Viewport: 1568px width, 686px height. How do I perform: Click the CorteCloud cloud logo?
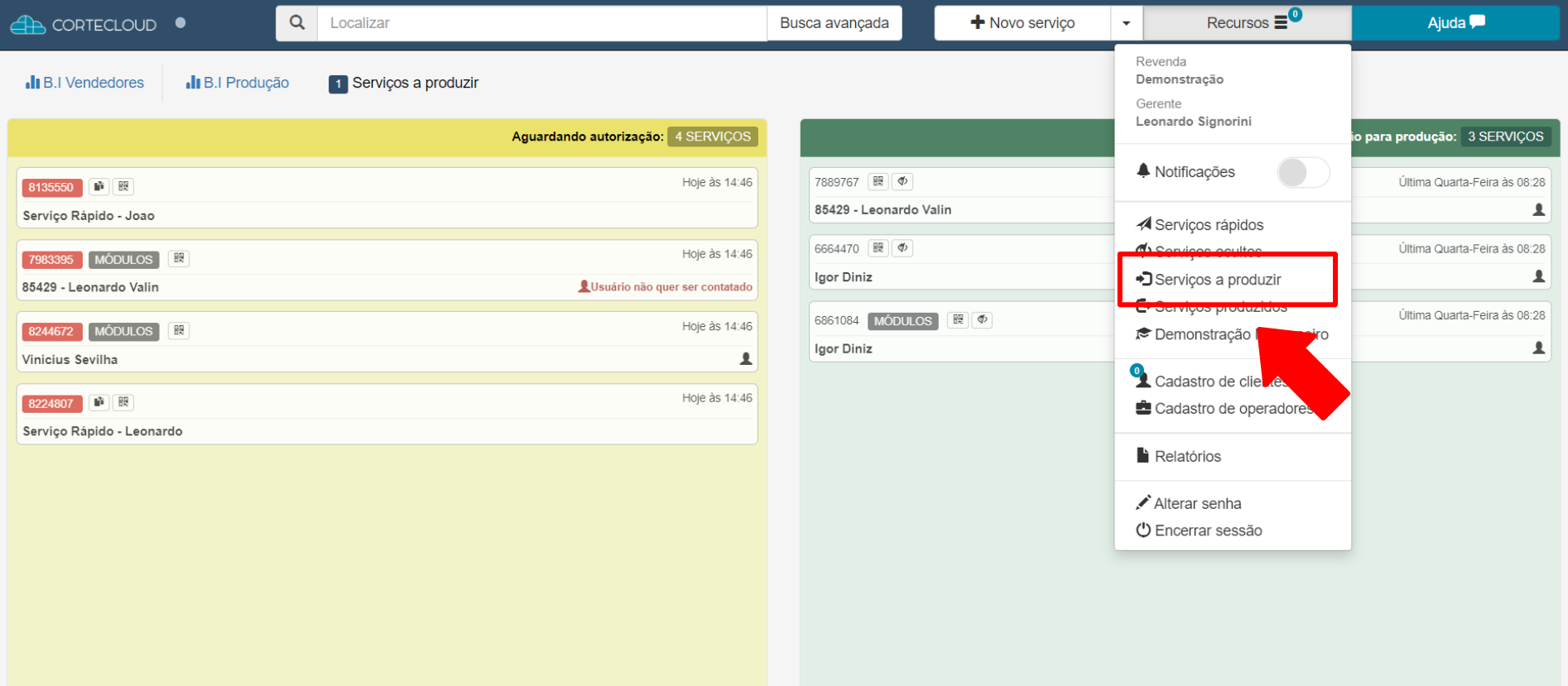28,25
